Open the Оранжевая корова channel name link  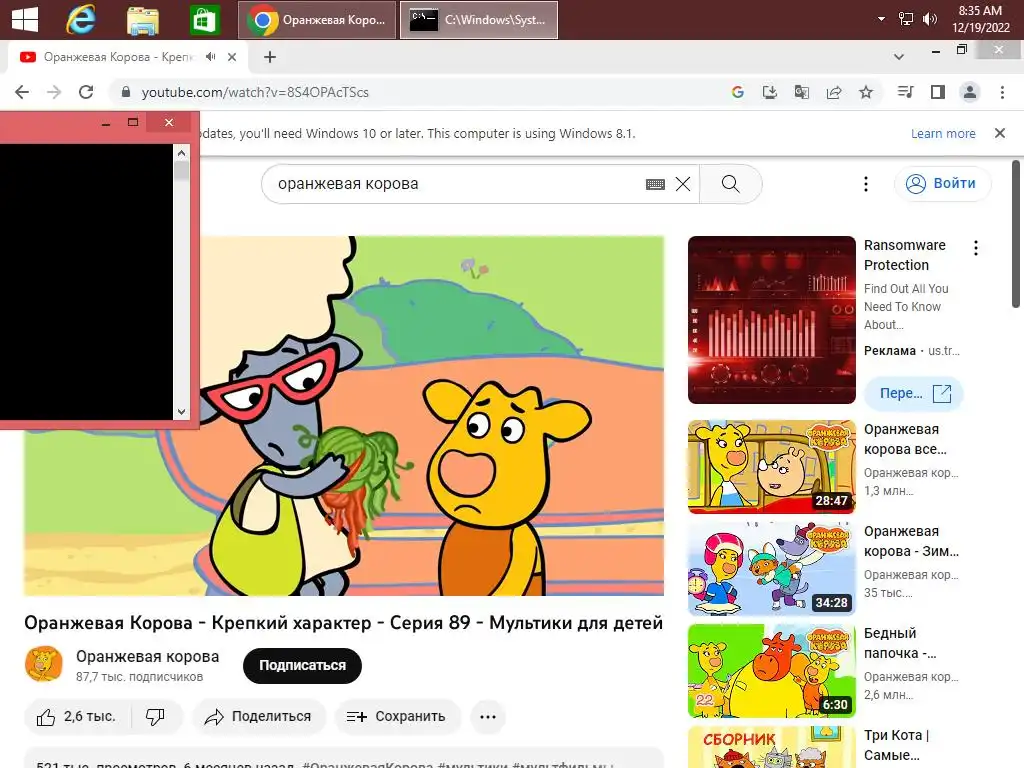pyautogui.click(x=148, y=656)
